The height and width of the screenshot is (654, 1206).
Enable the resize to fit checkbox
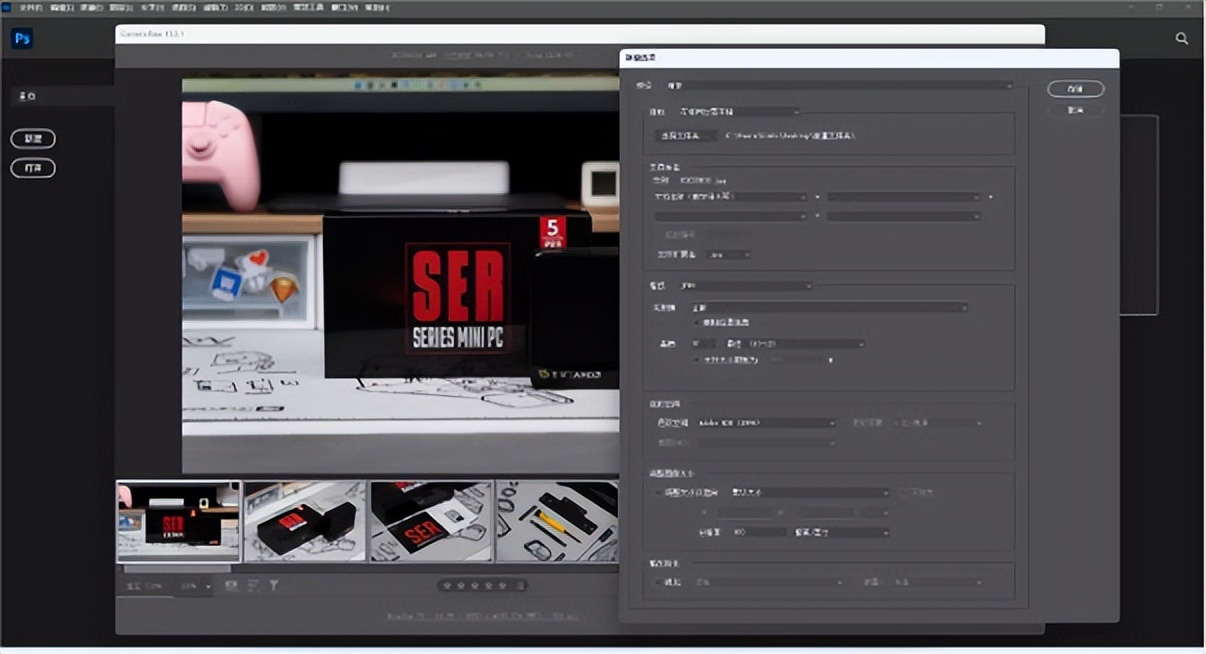(x=657, y=492)
